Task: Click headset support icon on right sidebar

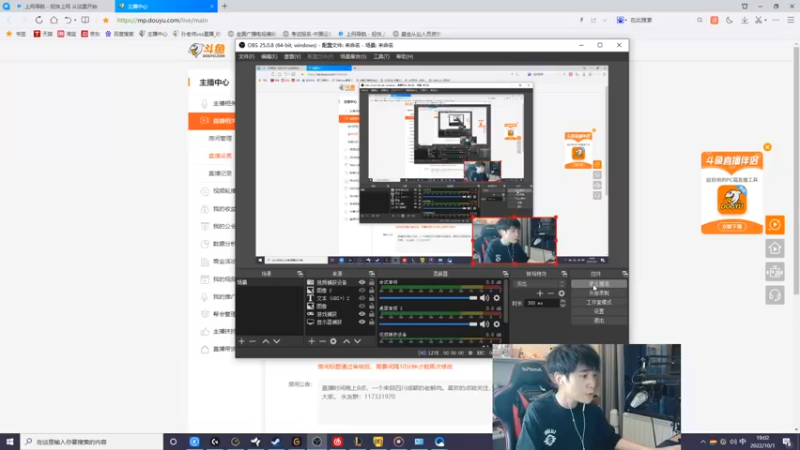Action: (x=774, y=295)
